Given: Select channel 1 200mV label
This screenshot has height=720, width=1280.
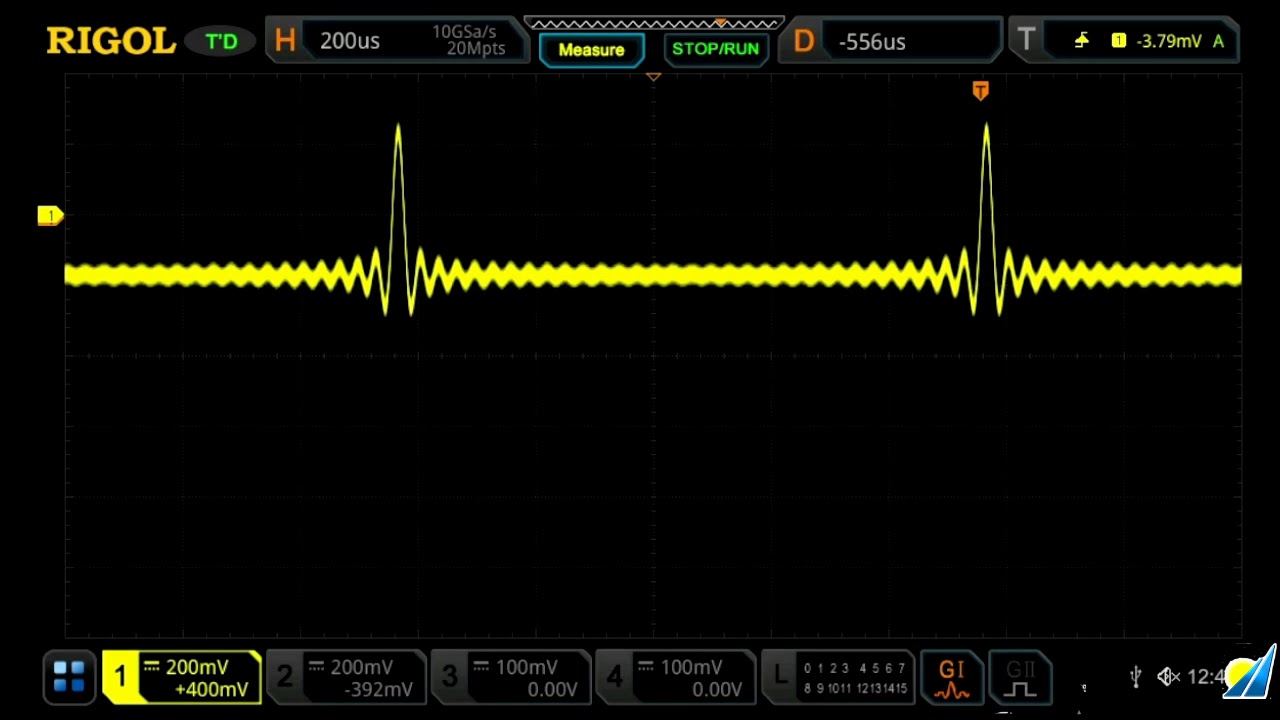Looking at the screenshot, I should coord(197,667).
